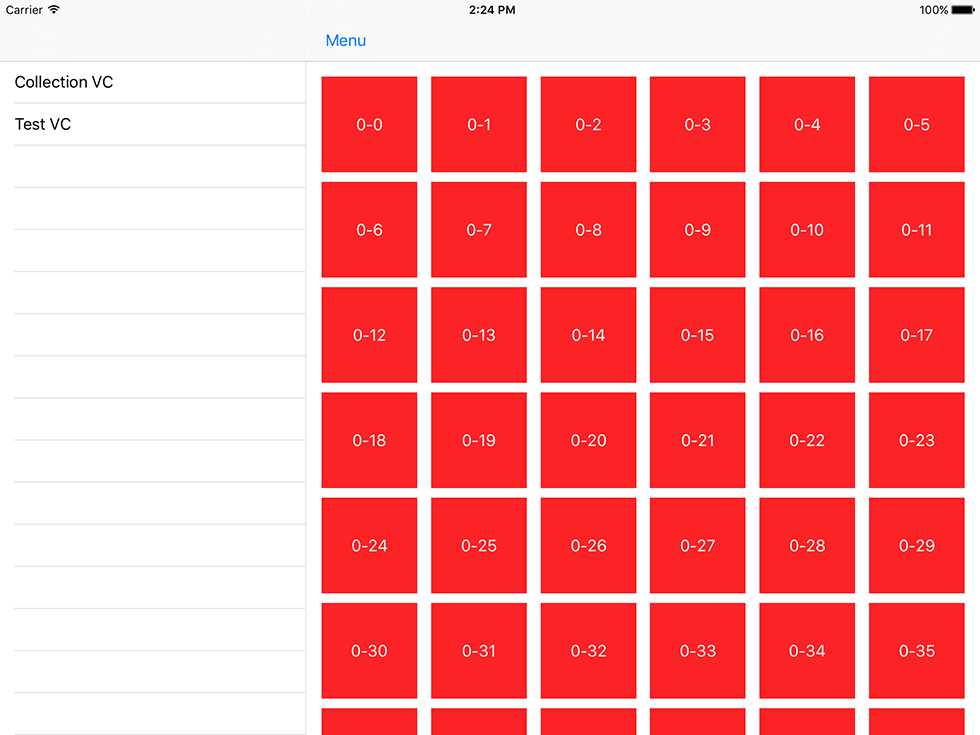This screenshot has height=735, width=980.
Task: Pick the tile marked 0-22
Action: coord(807,440)
